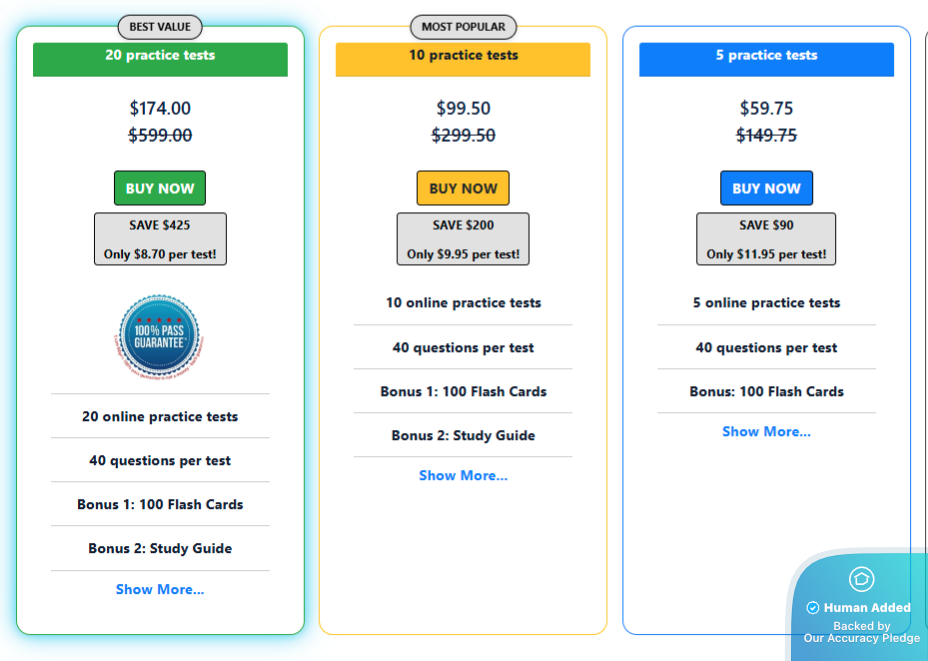Click the house icon in the Human Added widget
The image size is (928, 661).
[861, 579]
